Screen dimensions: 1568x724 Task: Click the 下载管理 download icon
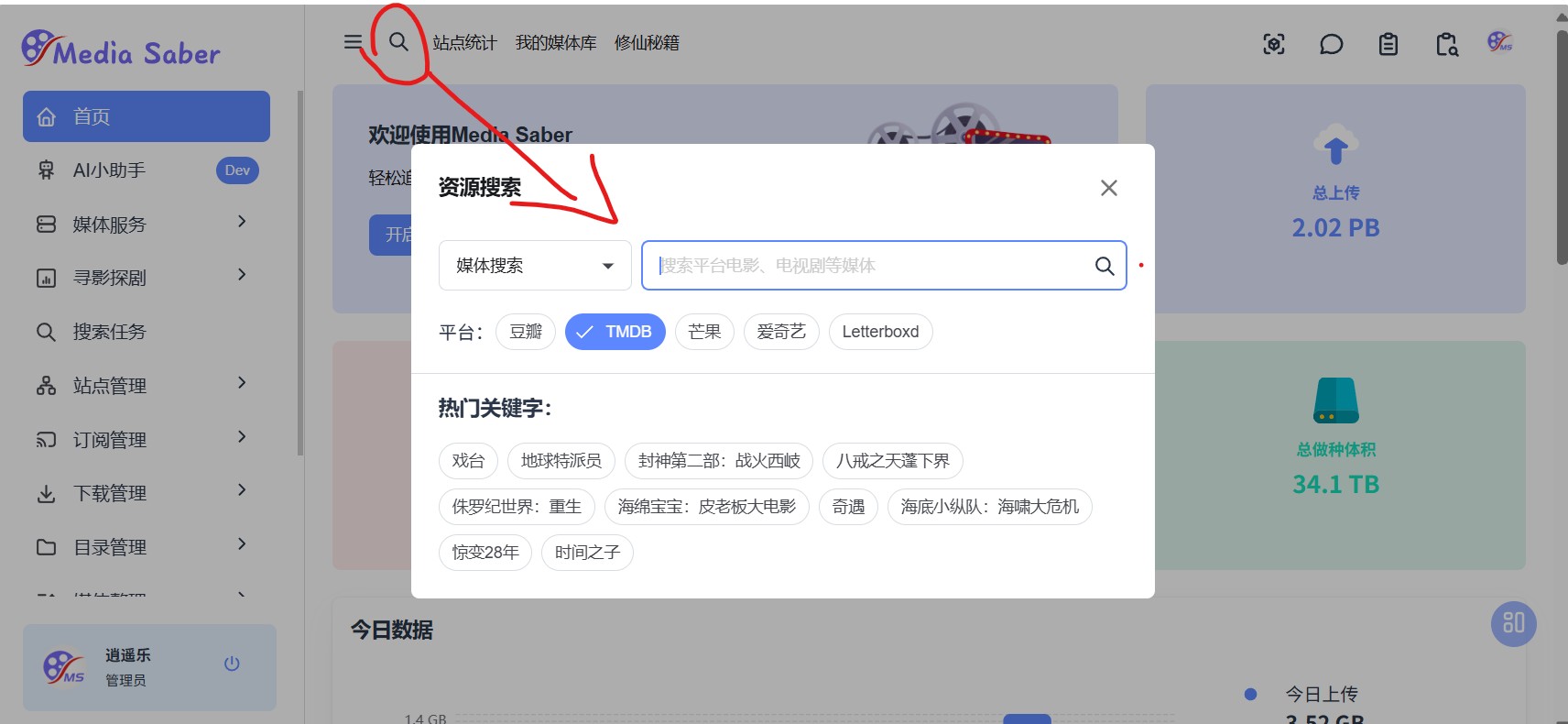(47, 494)
